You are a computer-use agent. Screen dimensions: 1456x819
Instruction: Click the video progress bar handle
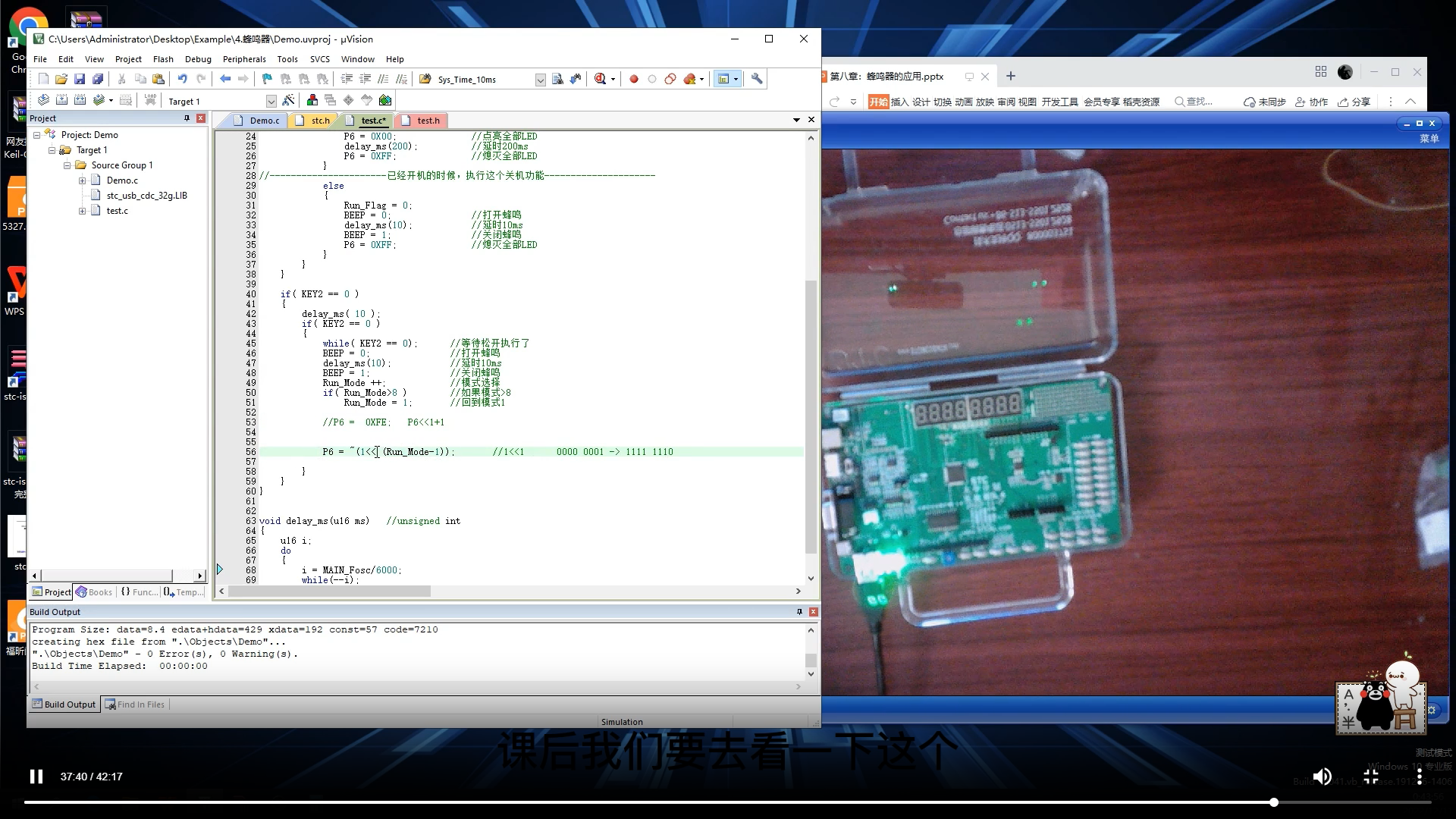pos(1274,802)
